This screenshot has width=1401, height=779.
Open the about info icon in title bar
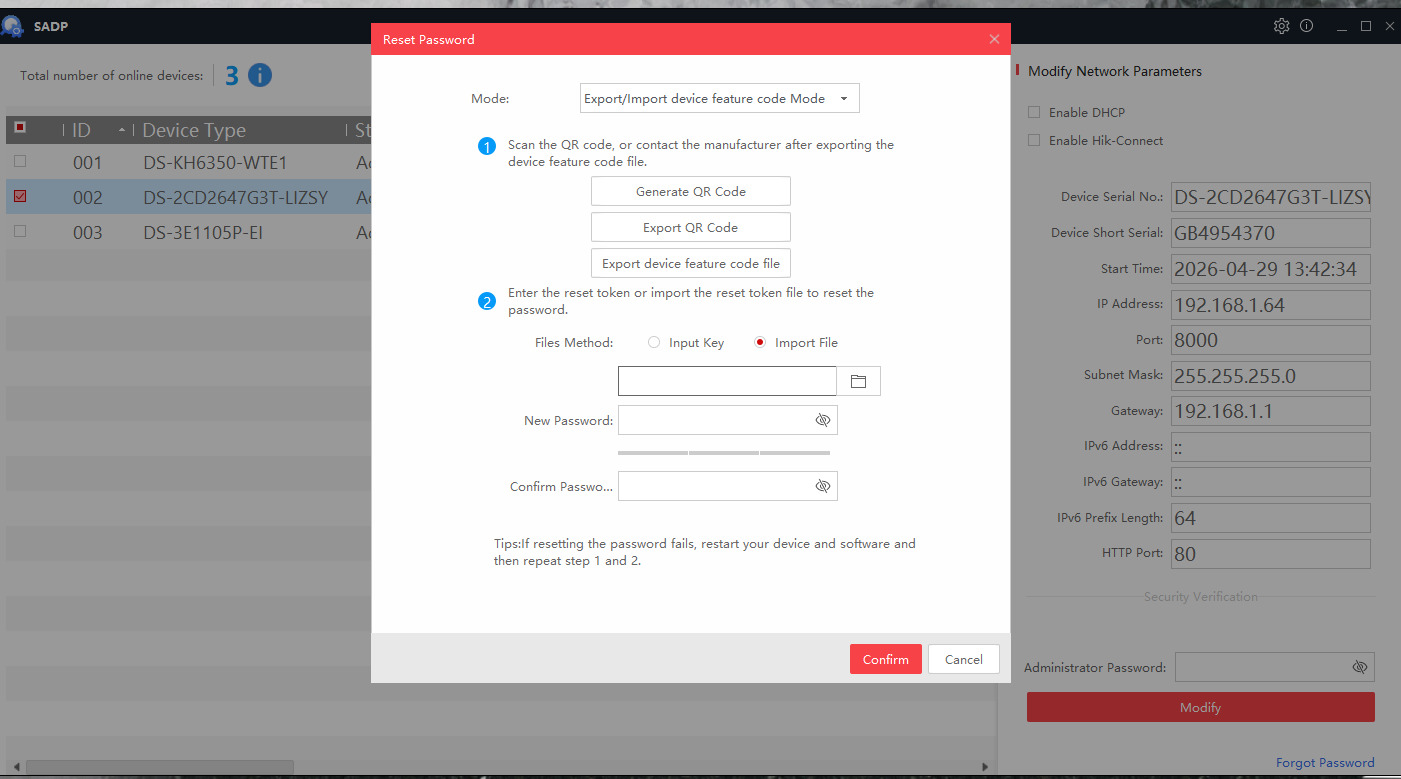(1306, 26)
